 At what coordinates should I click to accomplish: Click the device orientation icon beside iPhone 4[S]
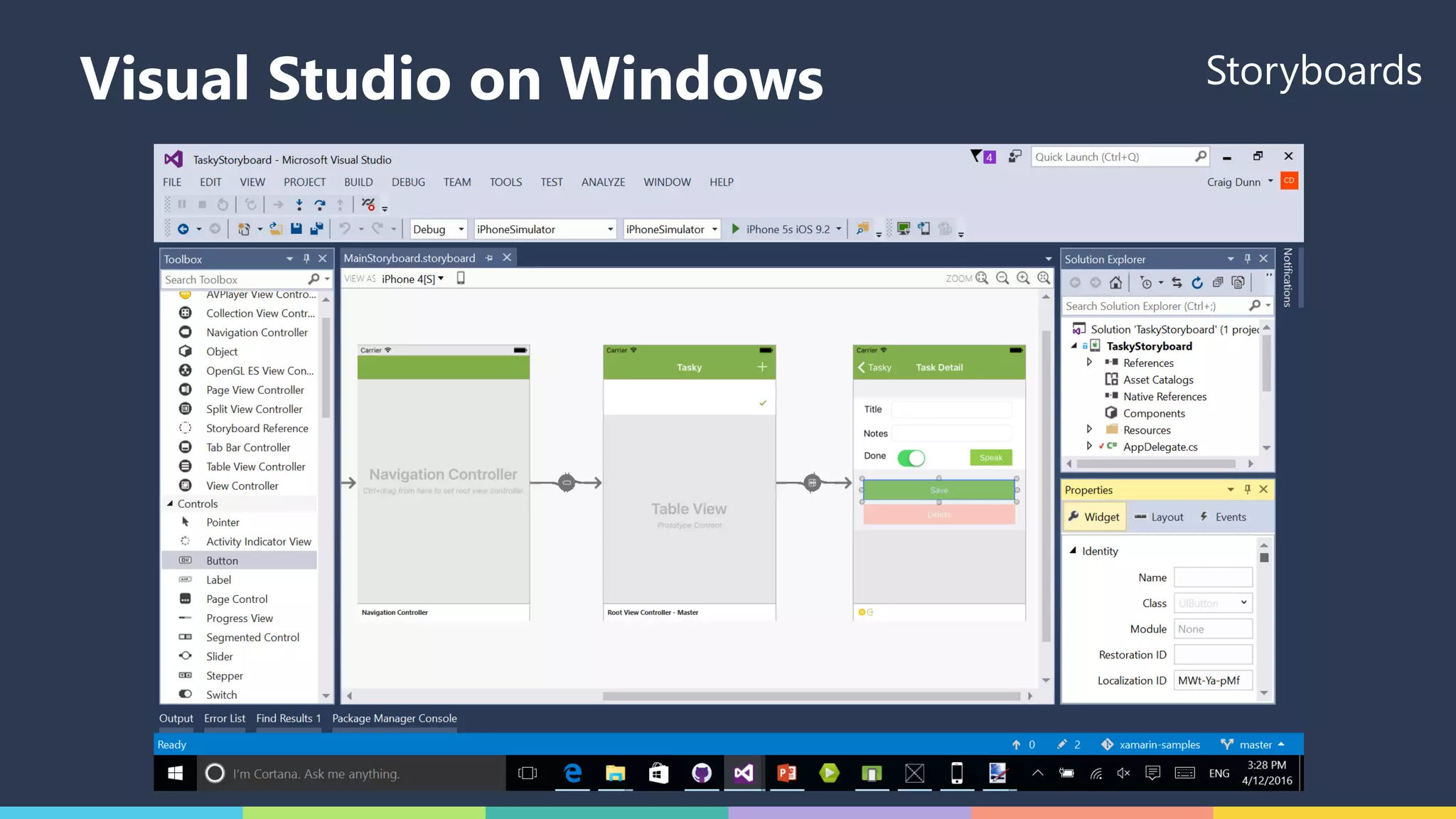461,278
